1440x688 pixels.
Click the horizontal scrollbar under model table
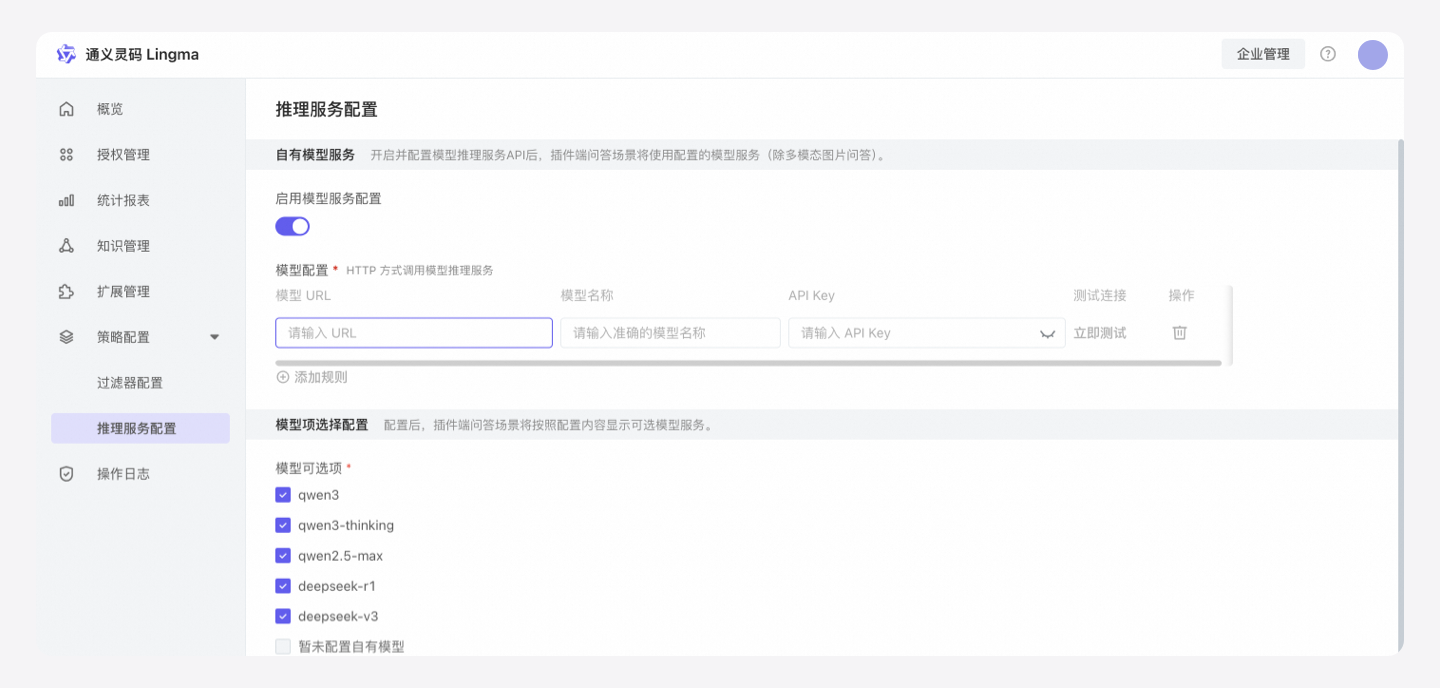click(748, 363)
